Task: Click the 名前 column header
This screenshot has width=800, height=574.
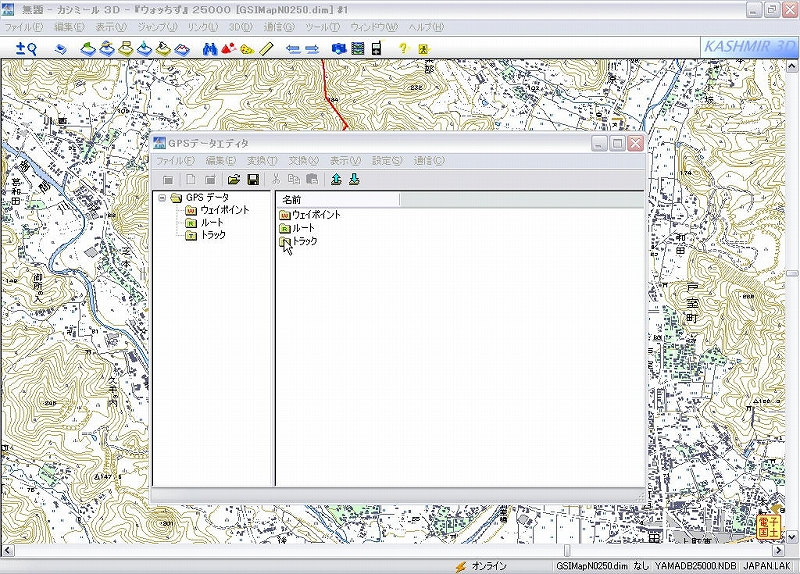Action: (x=338, y=199)
